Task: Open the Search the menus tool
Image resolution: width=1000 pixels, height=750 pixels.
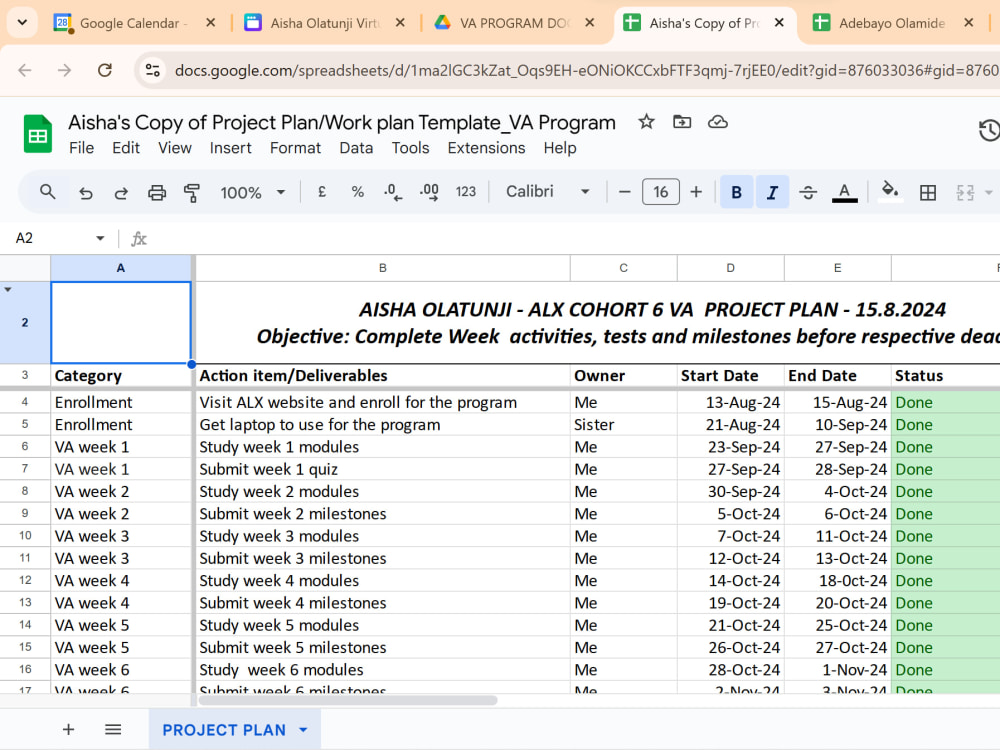Action: [x=47, y=192]
